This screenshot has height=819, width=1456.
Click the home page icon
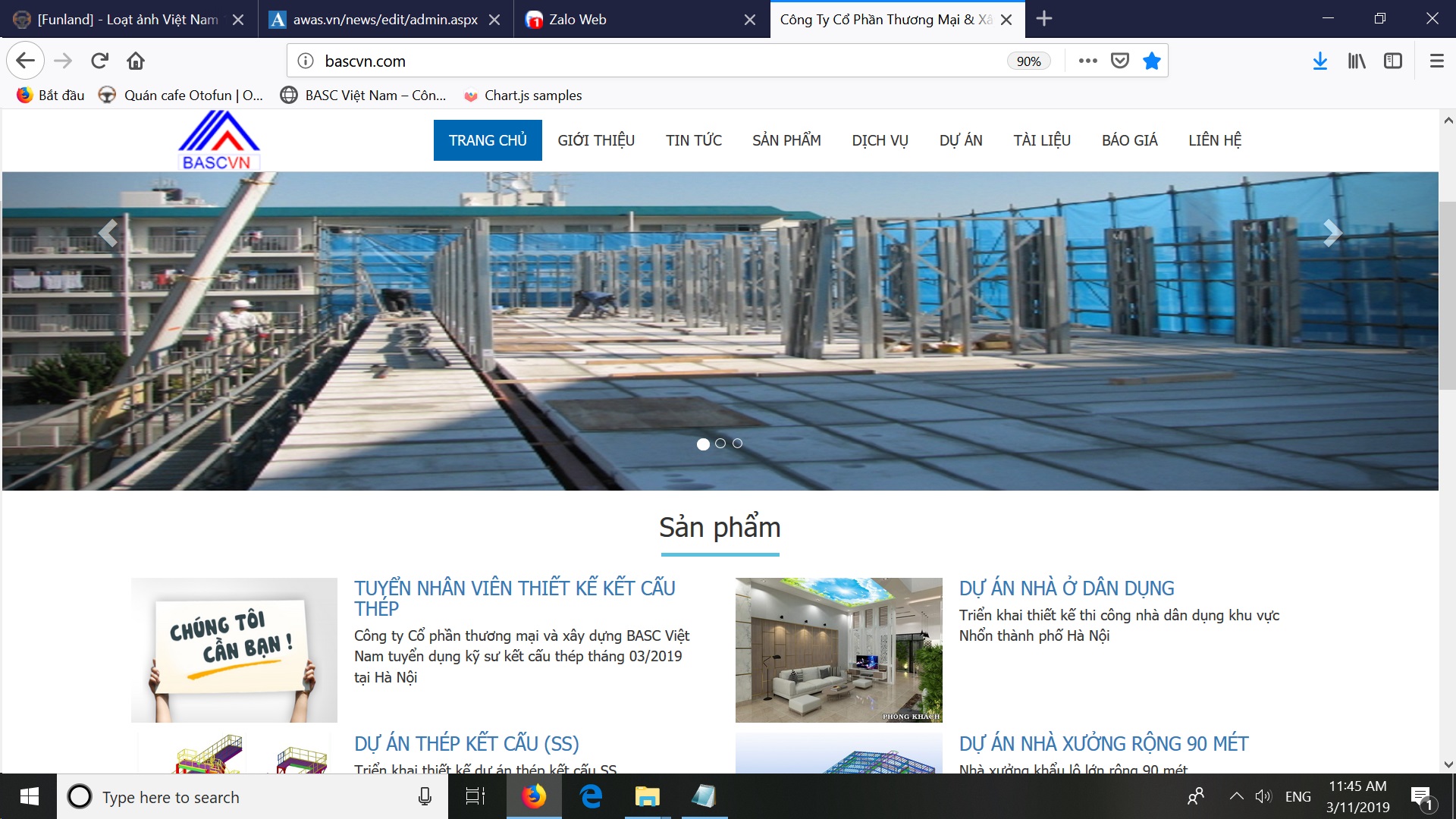pos(136,61)
